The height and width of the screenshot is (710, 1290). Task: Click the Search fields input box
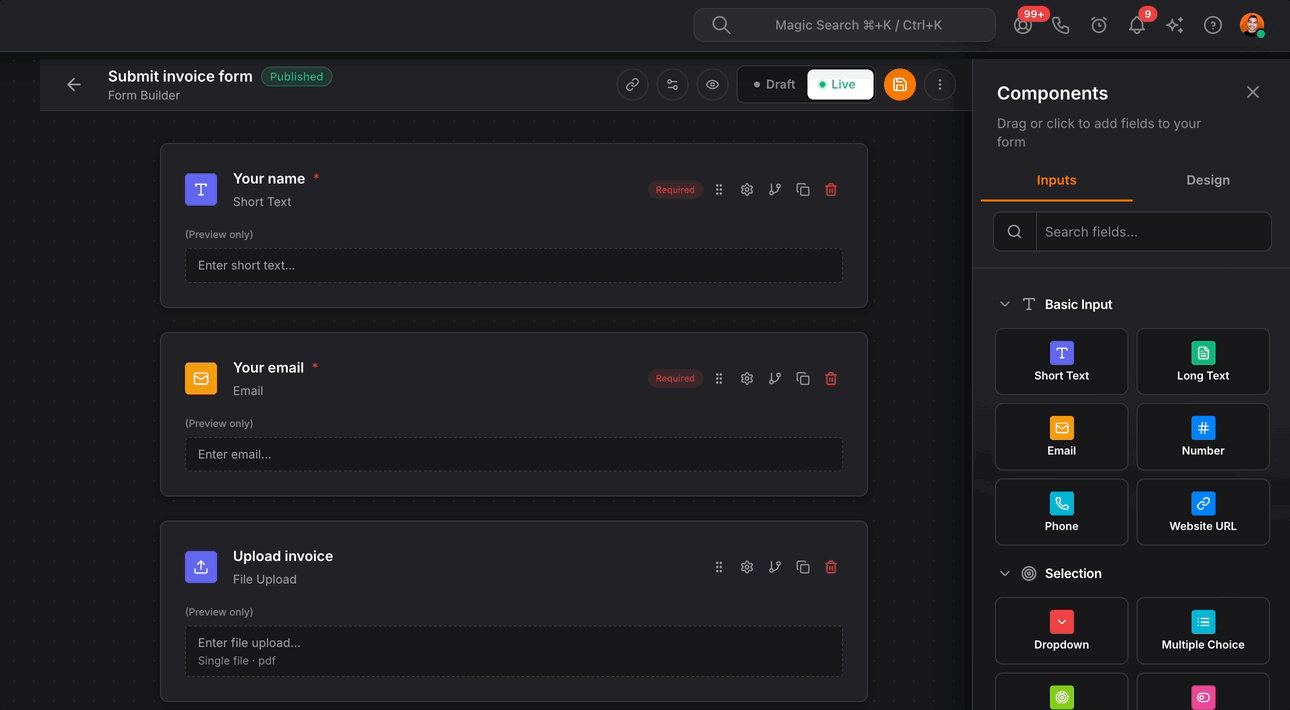tap(1152, 232)
